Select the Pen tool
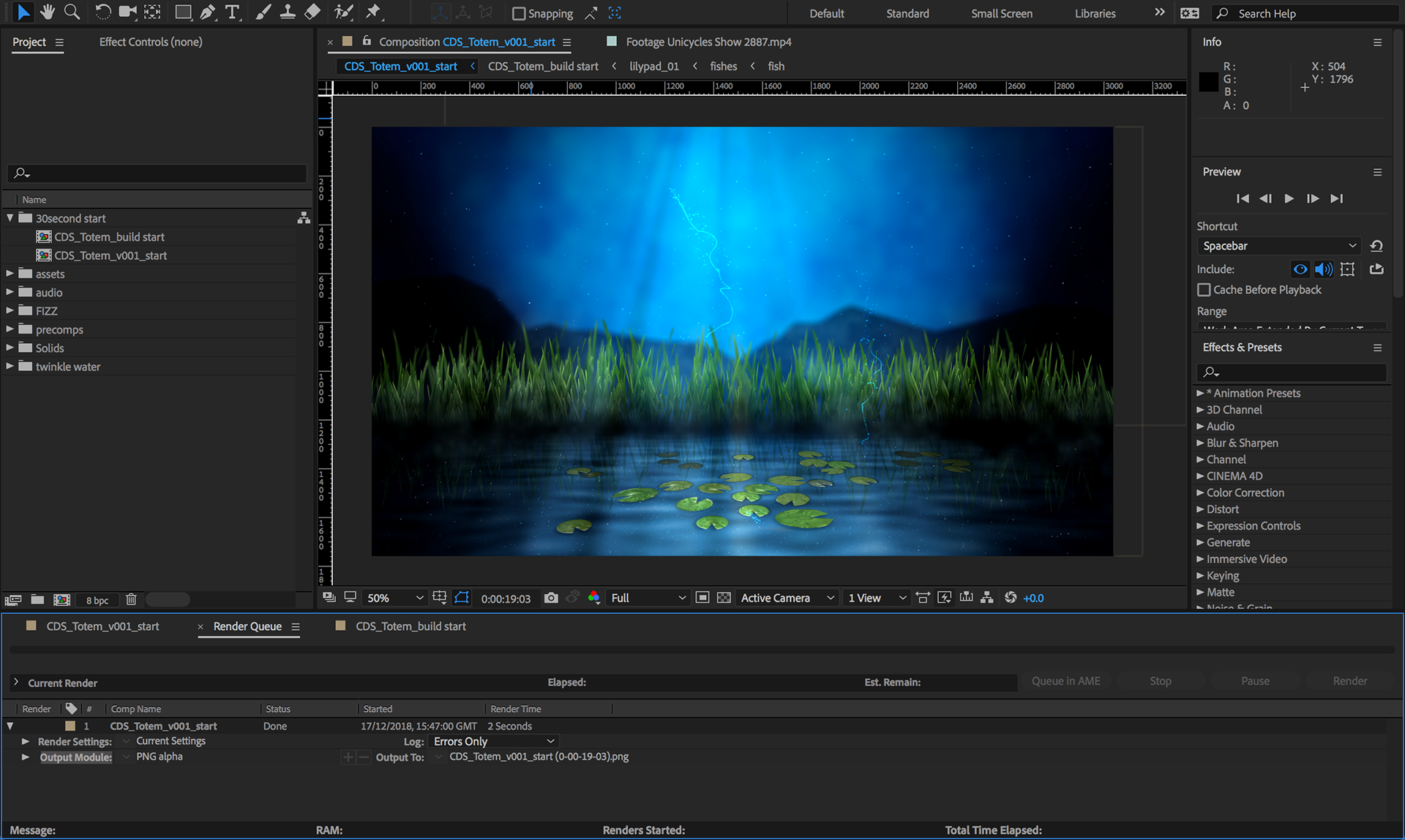The width and height of the screenshot is (1405, 840). tap(208, 12)
